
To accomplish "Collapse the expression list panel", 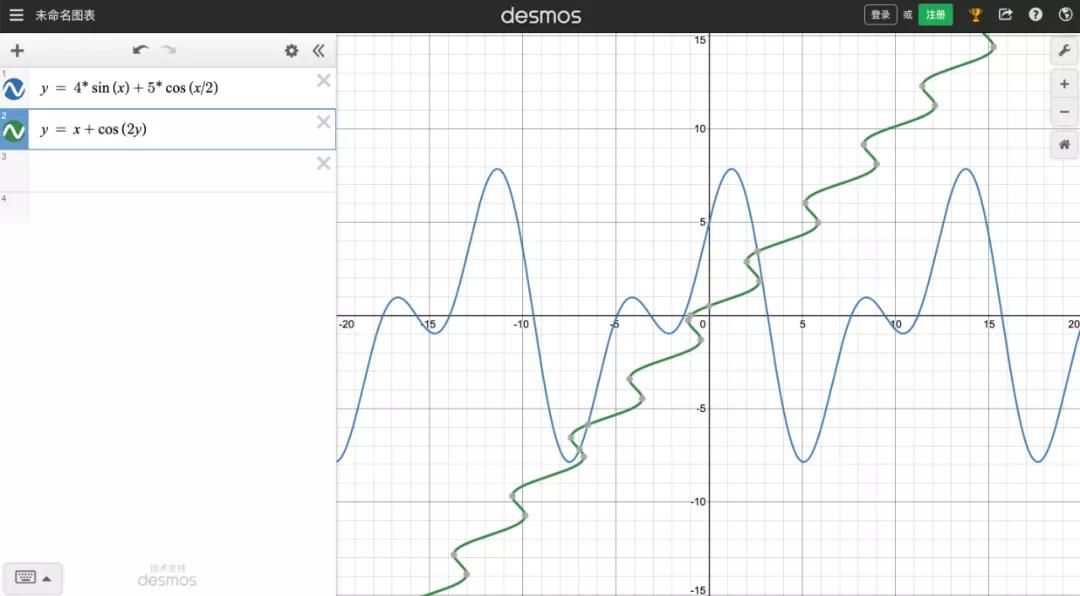I will point(318,50).
